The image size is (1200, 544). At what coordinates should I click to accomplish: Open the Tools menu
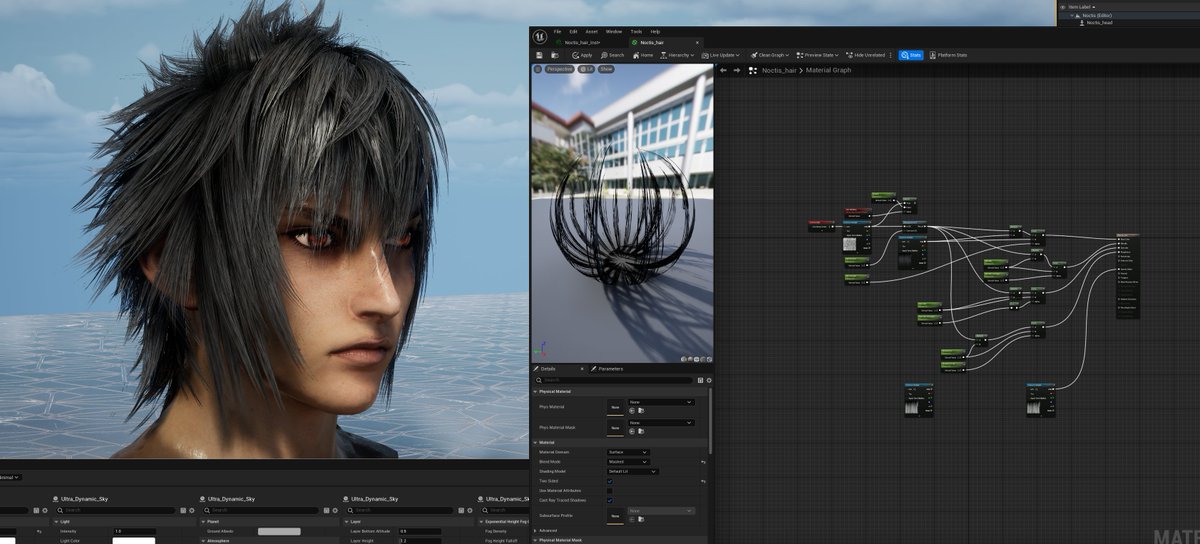click(636, 32)
